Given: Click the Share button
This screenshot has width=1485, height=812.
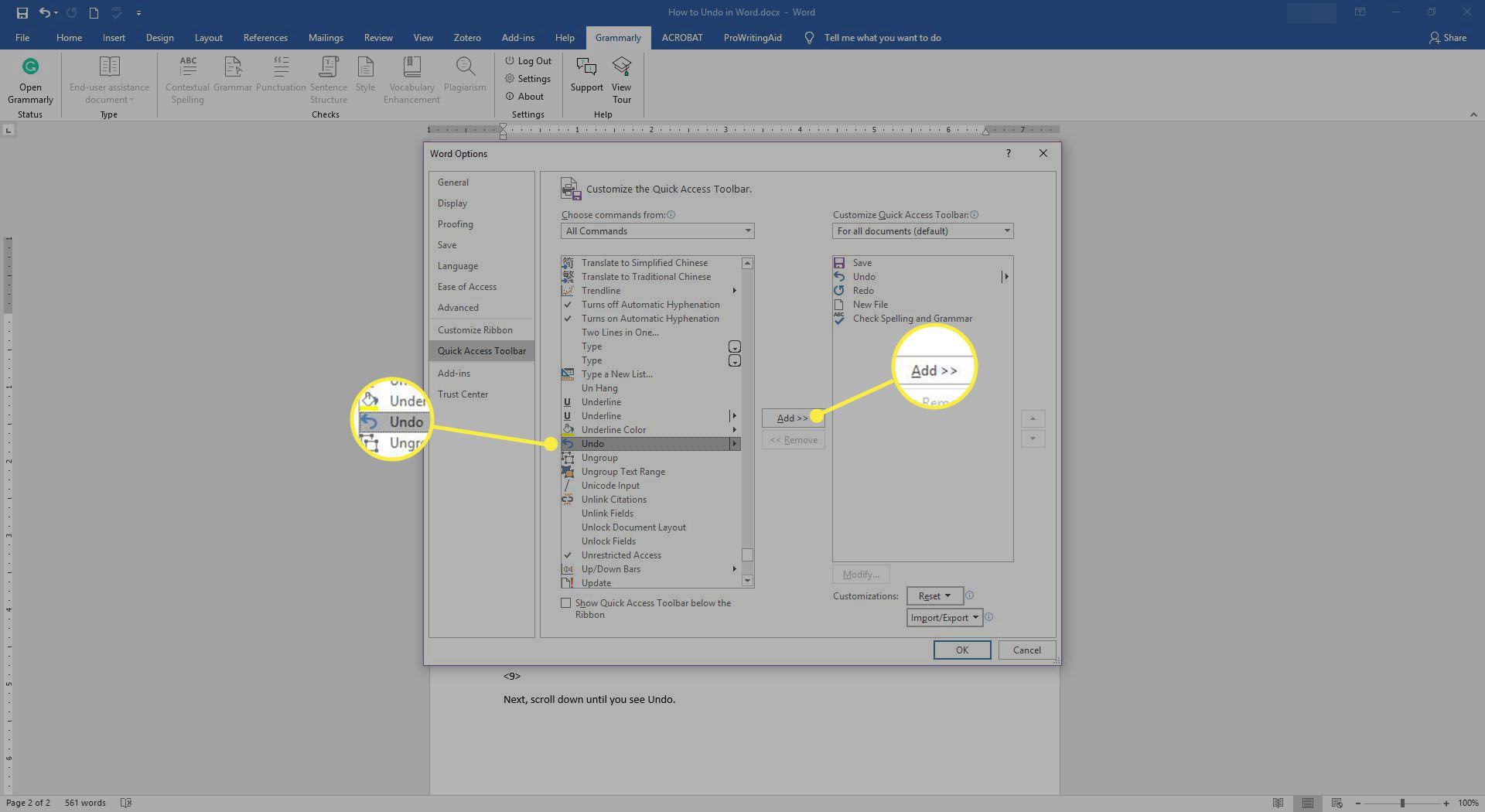Looking at the screenshot, I should pyautogui.click(x=1448, y=37).
